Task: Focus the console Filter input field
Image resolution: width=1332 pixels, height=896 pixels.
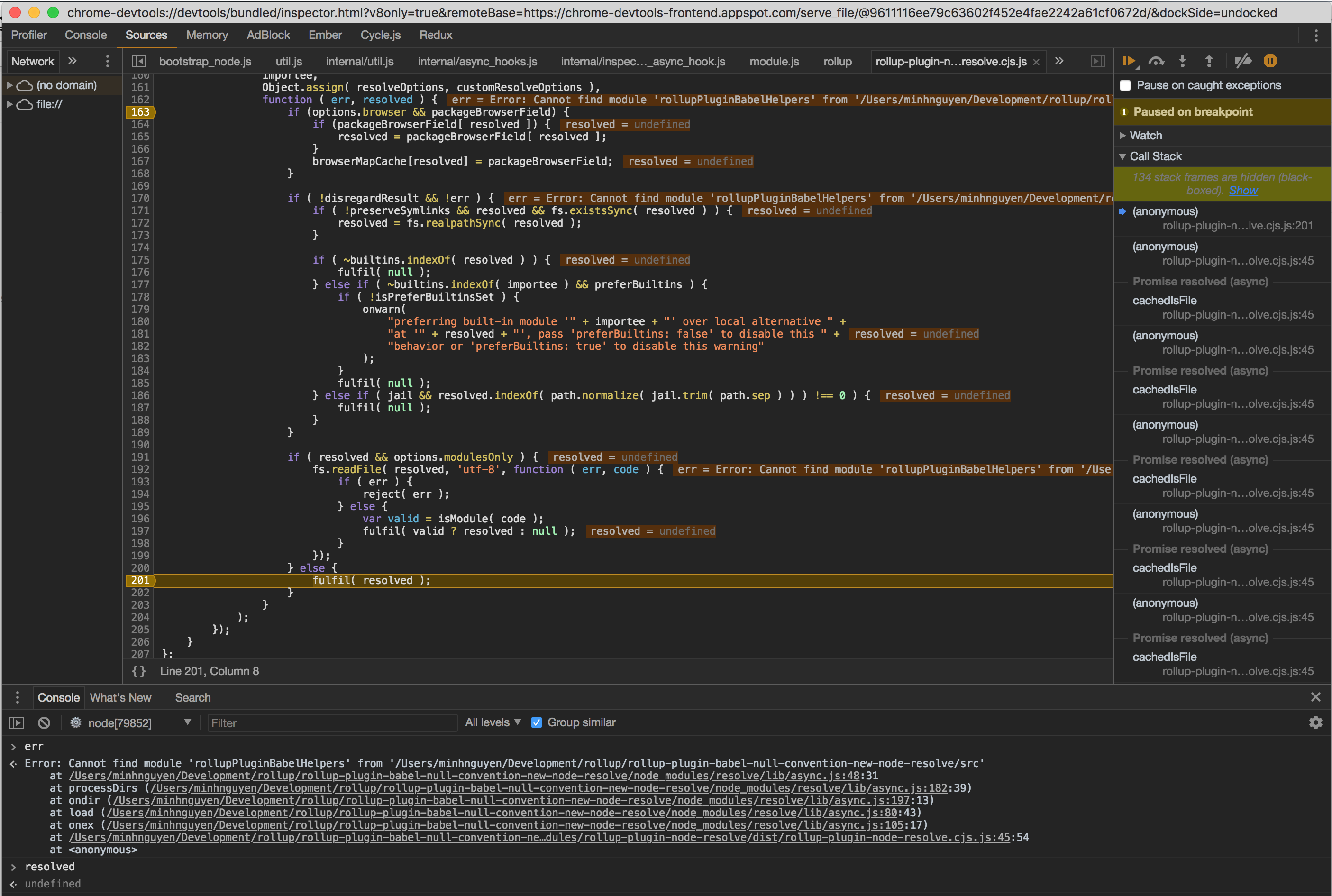Action: (x=331, y=723)
